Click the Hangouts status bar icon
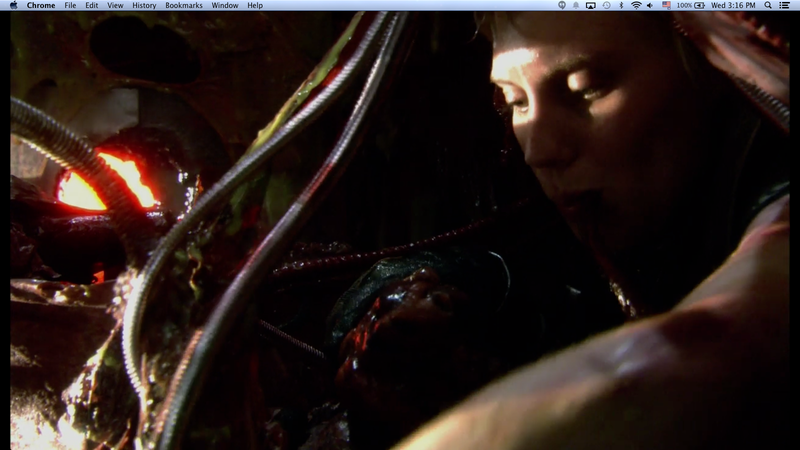The width and height of the screenshot is (800, 450). pos(562,5)
